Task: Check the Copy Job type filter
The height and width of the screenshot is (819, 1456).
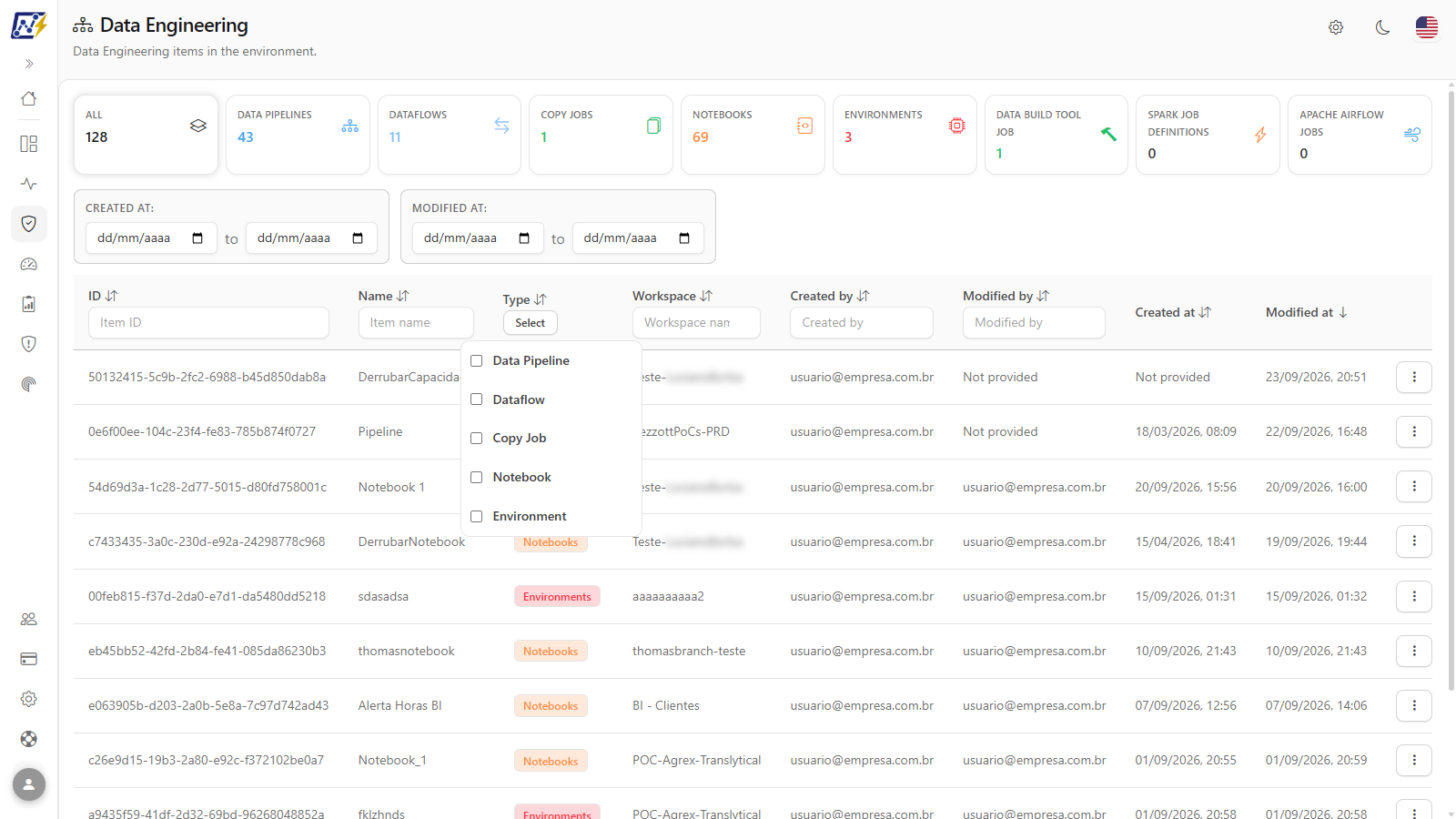Action: tap(476, 439)
